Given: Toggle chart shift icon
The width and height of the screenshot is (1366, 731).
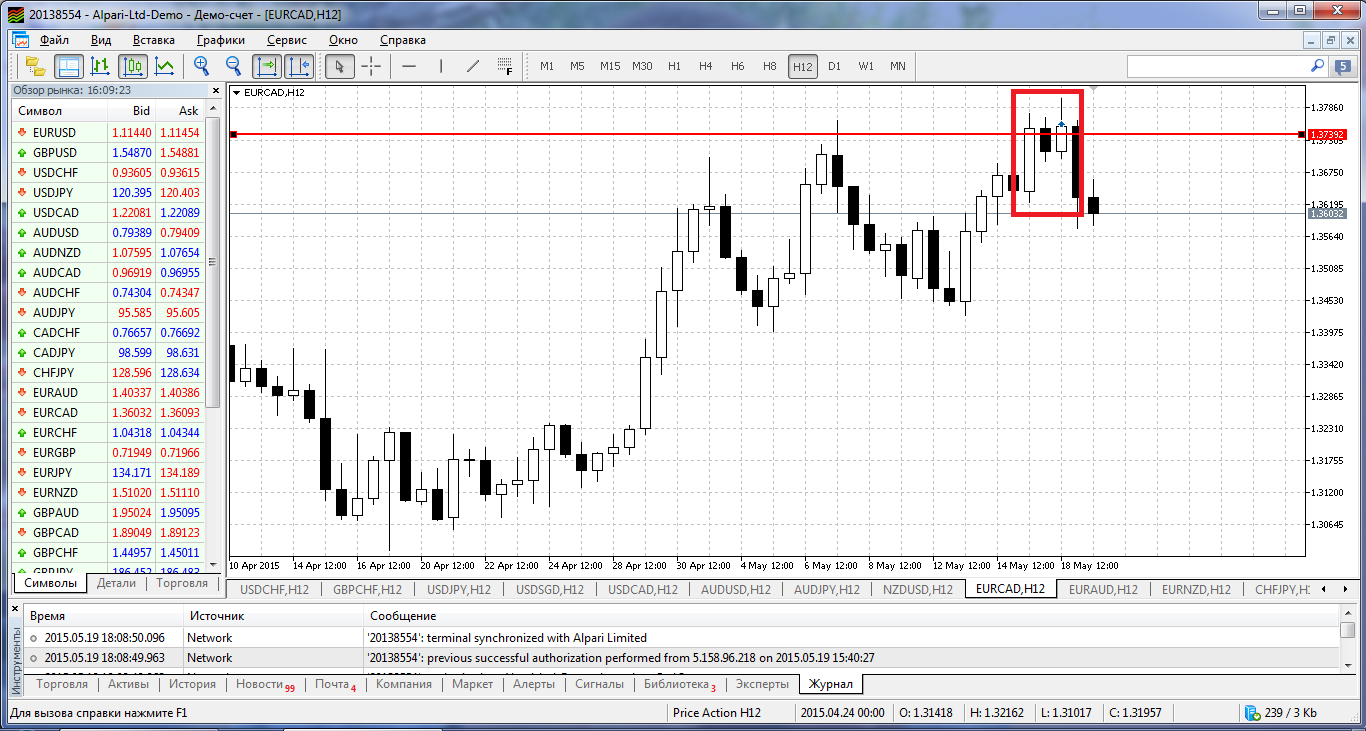Looking at the screenshot, I should (298, 67).
